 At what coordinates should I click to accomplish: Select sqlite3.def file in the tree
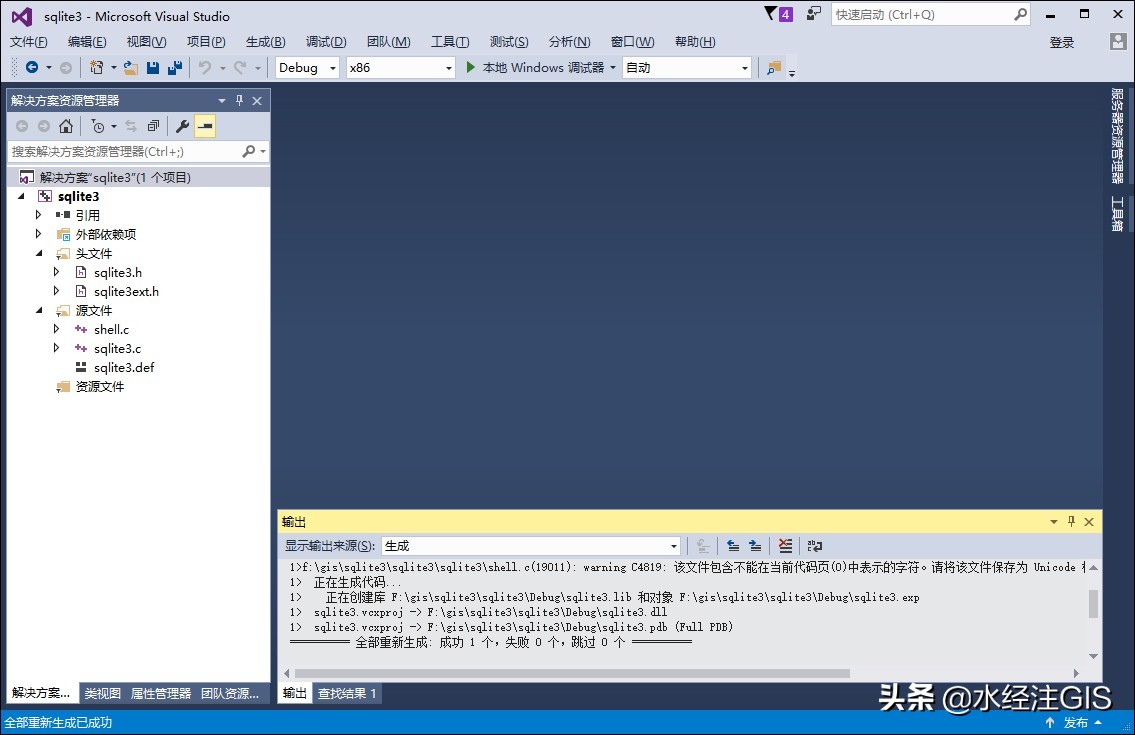coord(124,367)
